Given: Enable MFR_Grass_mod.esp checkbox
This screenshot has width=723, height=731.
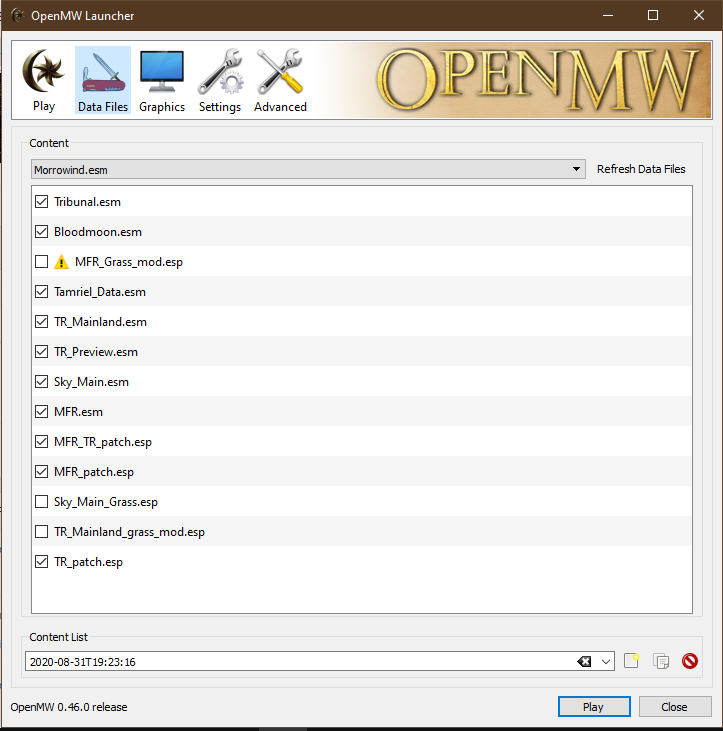Looking at the screenshot, I should coord(41,262).
